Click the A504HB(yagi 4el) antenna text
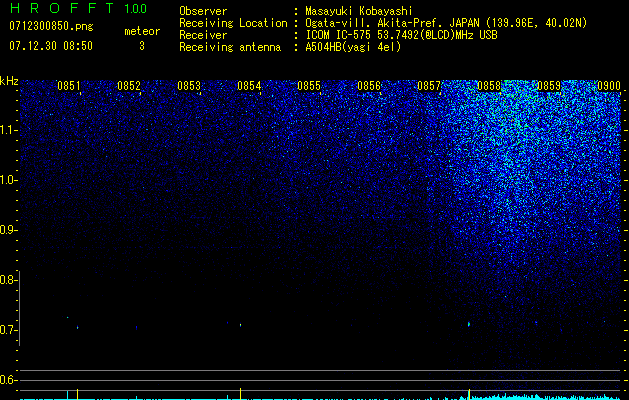629x400 pixels. (x=353, y=47)
